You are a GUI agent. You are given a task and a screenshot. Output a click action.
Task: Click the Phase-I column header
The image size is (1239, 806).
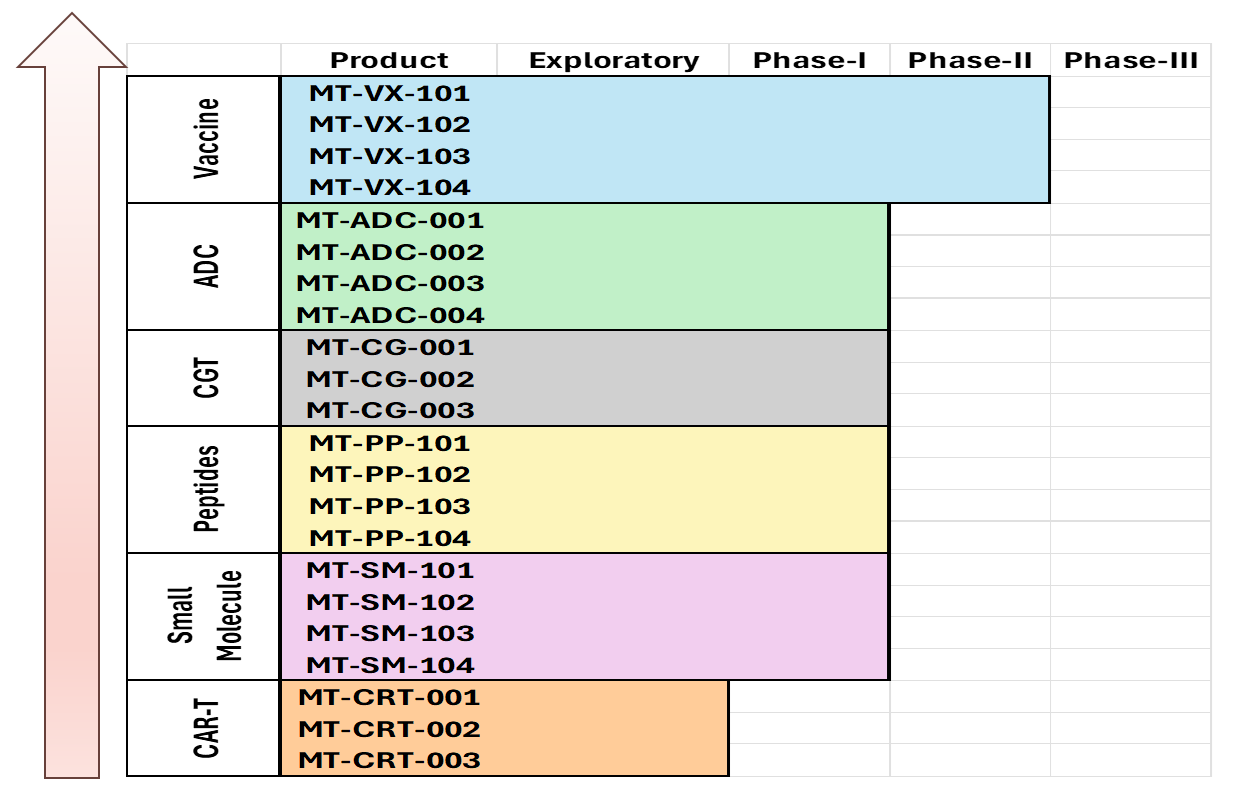(809, 60)
